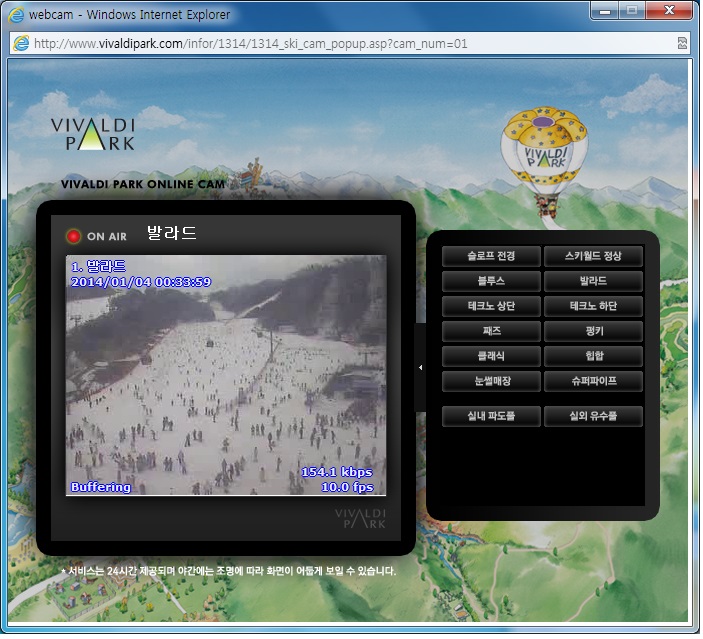
Task: Click the Internet Explorer icon in title bar
Action: pos(16,15)
